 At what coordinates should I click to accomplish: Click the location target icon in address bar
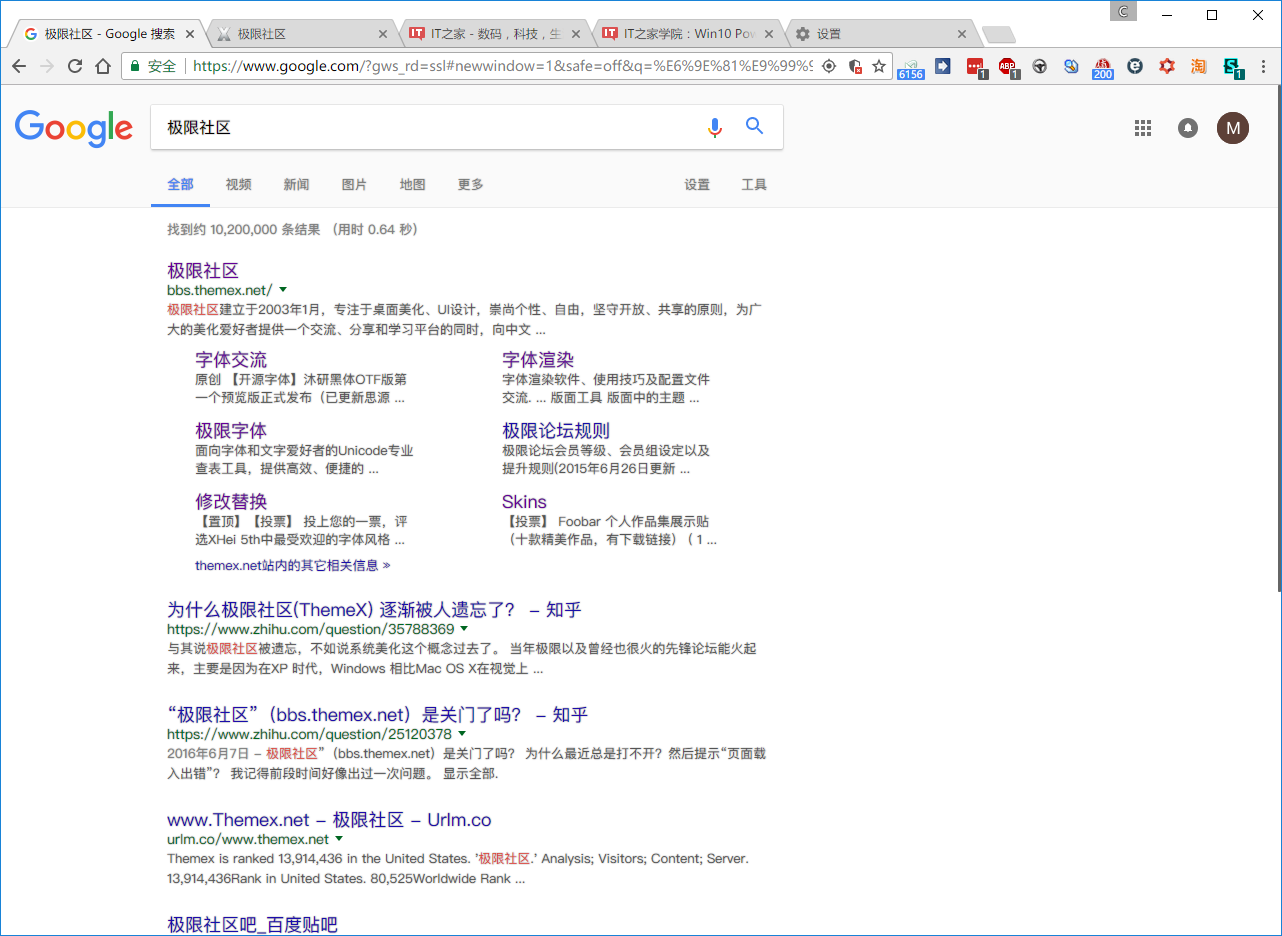click(829, 66)
